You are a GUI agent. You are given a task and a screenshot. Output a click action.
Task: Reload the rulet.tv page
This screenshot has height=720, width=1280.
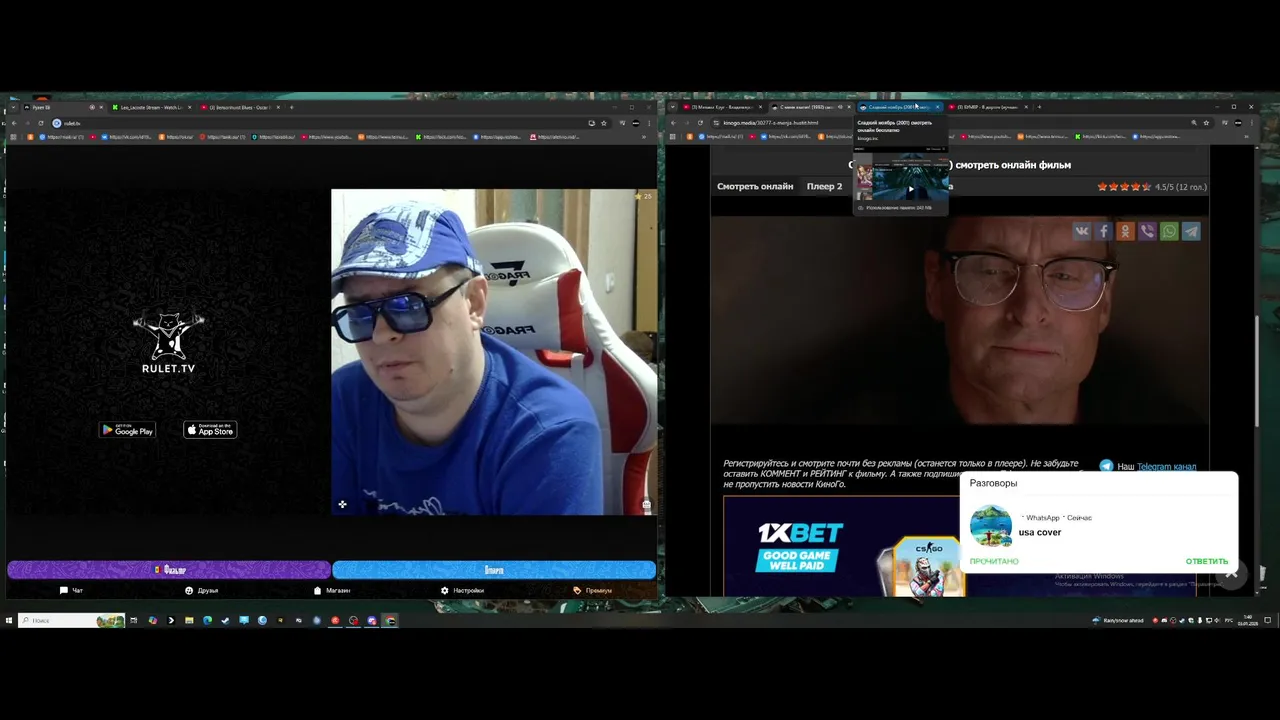[x=41, y=123]
